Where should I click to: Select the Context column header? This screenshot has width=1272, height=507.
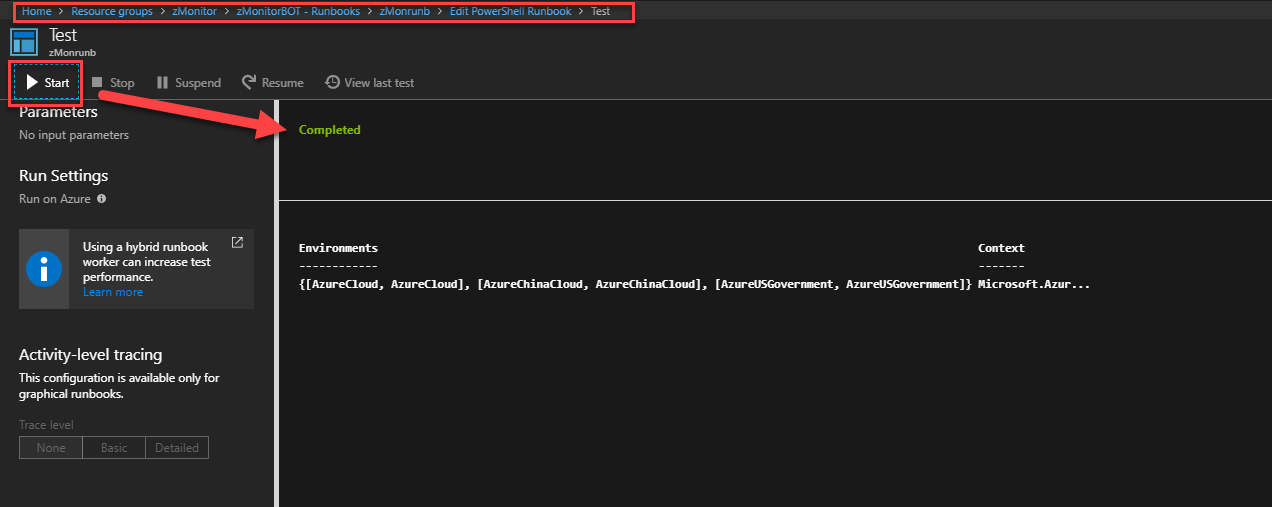(1001, 248)
